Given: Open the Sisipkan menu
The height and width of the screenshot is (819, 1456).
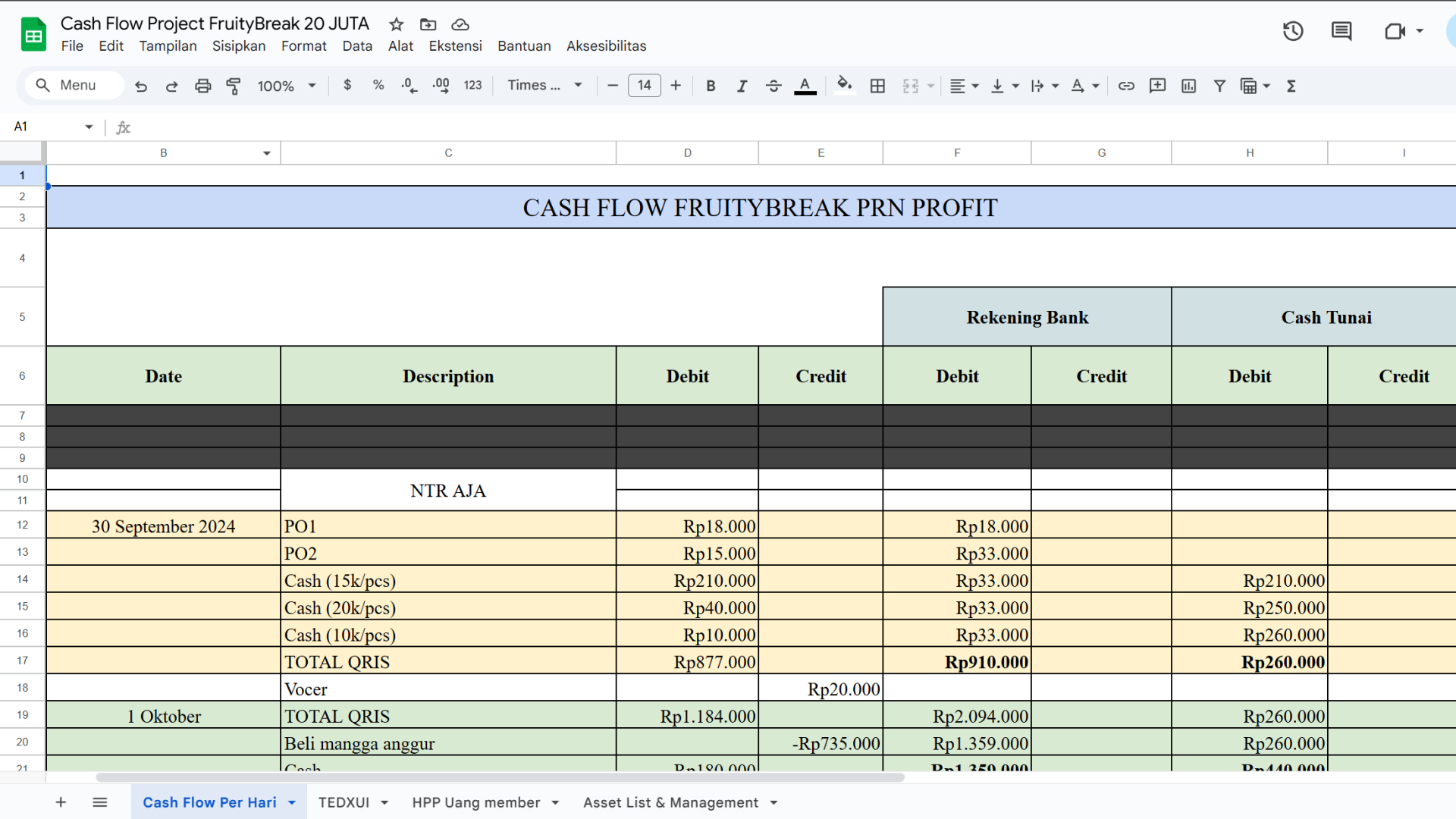Looking at the screenshot, I should click(x=239, y=46).
